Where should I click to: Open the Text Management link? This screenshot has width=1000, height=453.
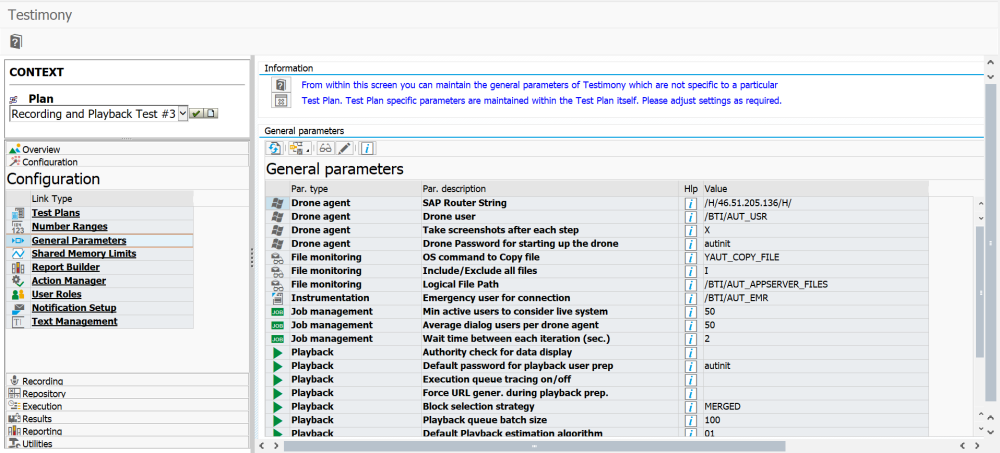coord(75,322)
